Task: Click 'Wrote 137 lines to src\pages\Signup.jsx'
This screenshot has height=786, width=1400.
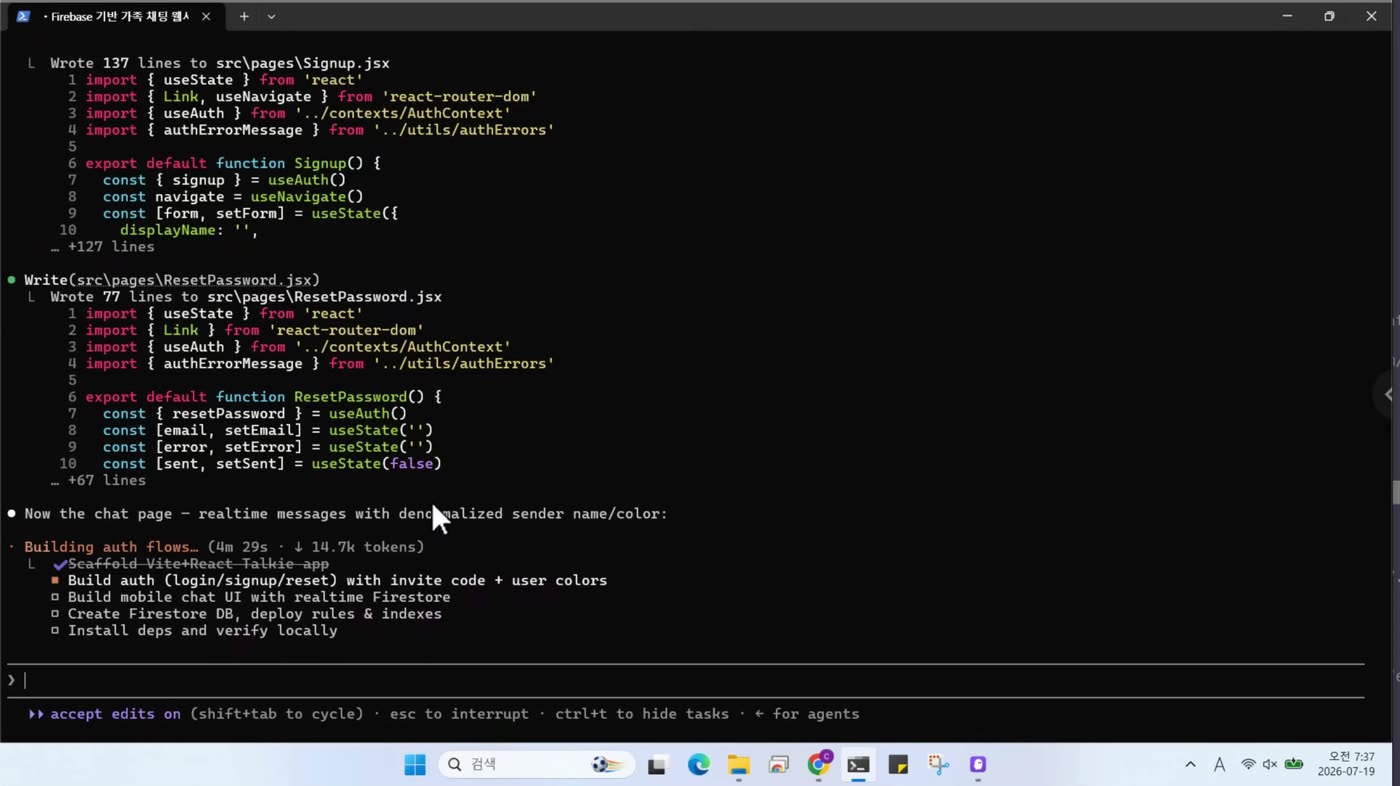Action: pyautogui.click(x=220, y=63)
